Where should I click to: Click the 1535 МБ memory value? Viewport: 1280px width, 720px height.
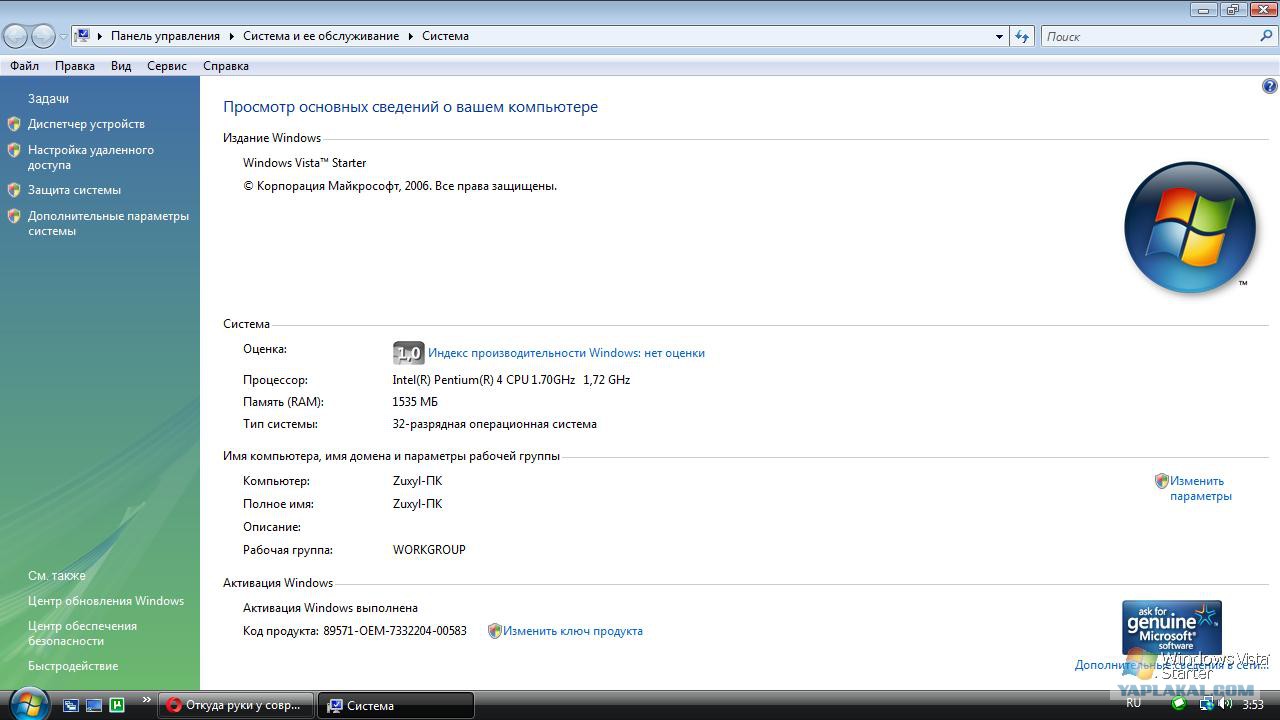(x=415, y=402)
